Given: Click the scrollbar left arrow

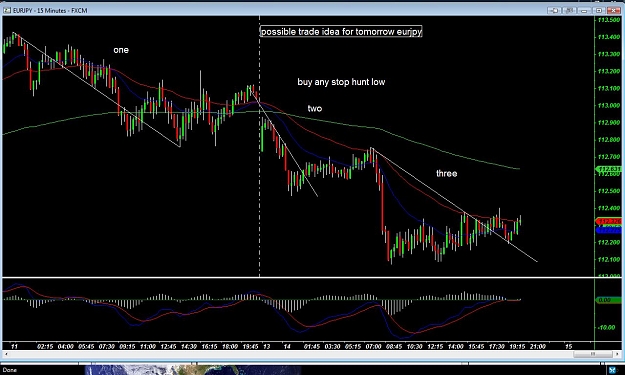Looking at the screenshot, I should [x=6, y=354].
